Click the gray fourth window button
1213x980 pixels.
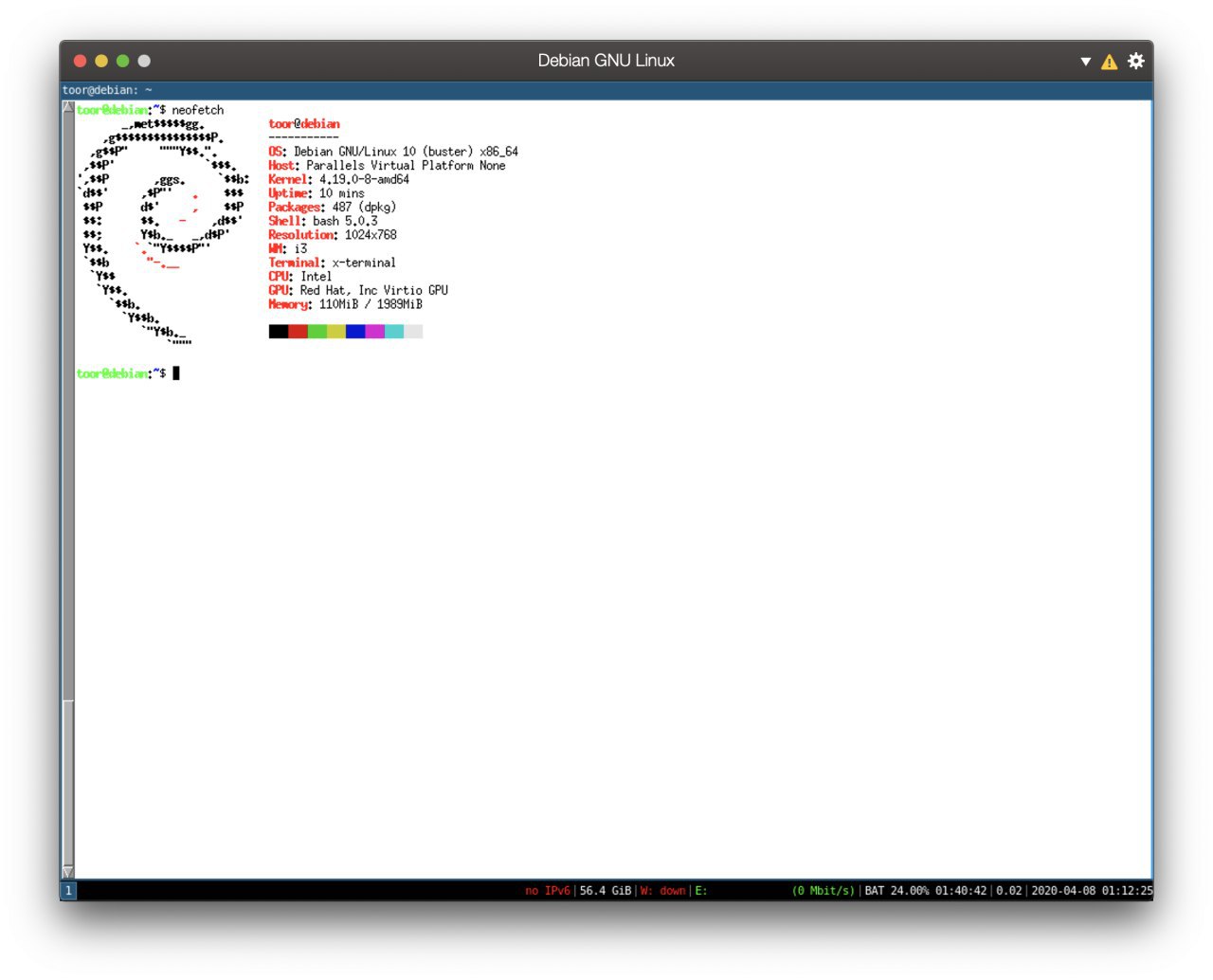tap(144, 61)
